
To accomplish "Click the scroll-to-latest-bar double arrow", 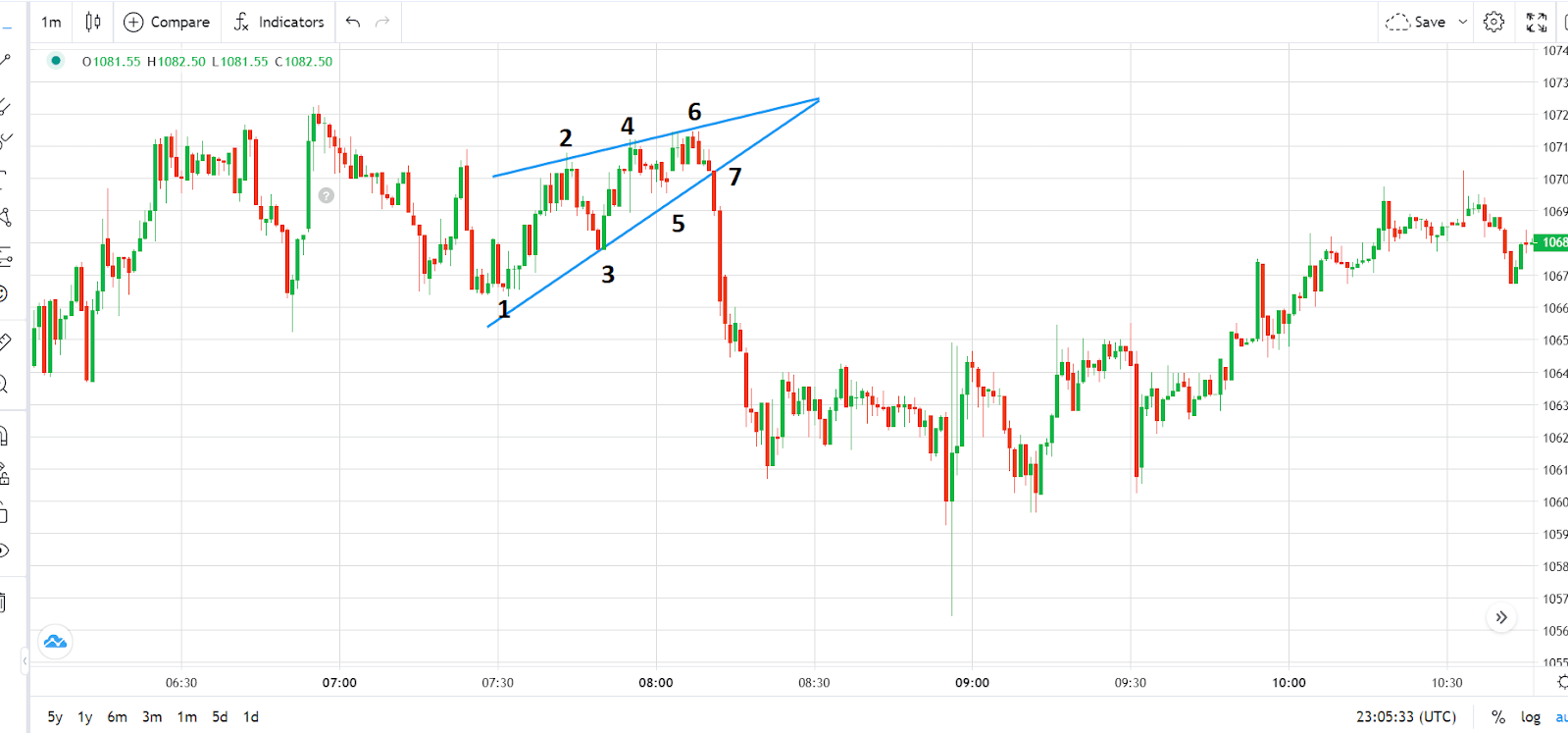I will [1501, 617].
